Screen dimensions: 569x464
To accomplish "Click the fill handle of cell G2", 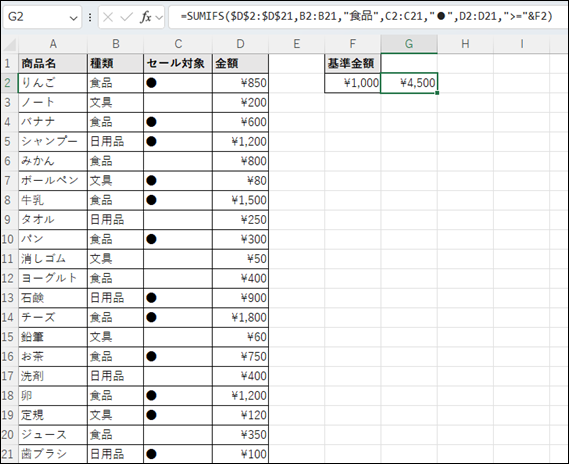I will pos(437,93).
